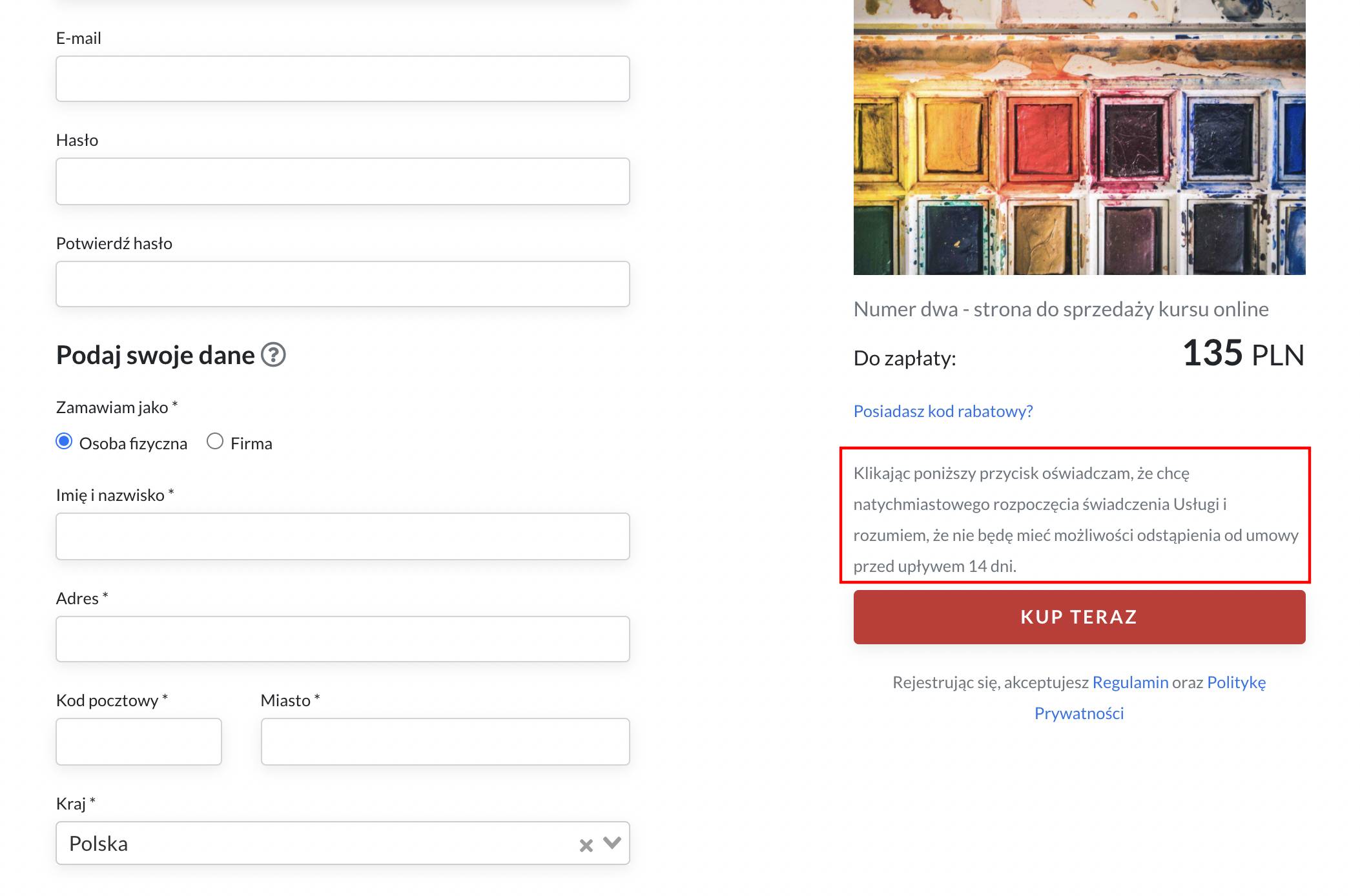Viewport: 1360px width, 896px height.
Task: Focus the E-mail input field
Action: 343,79
